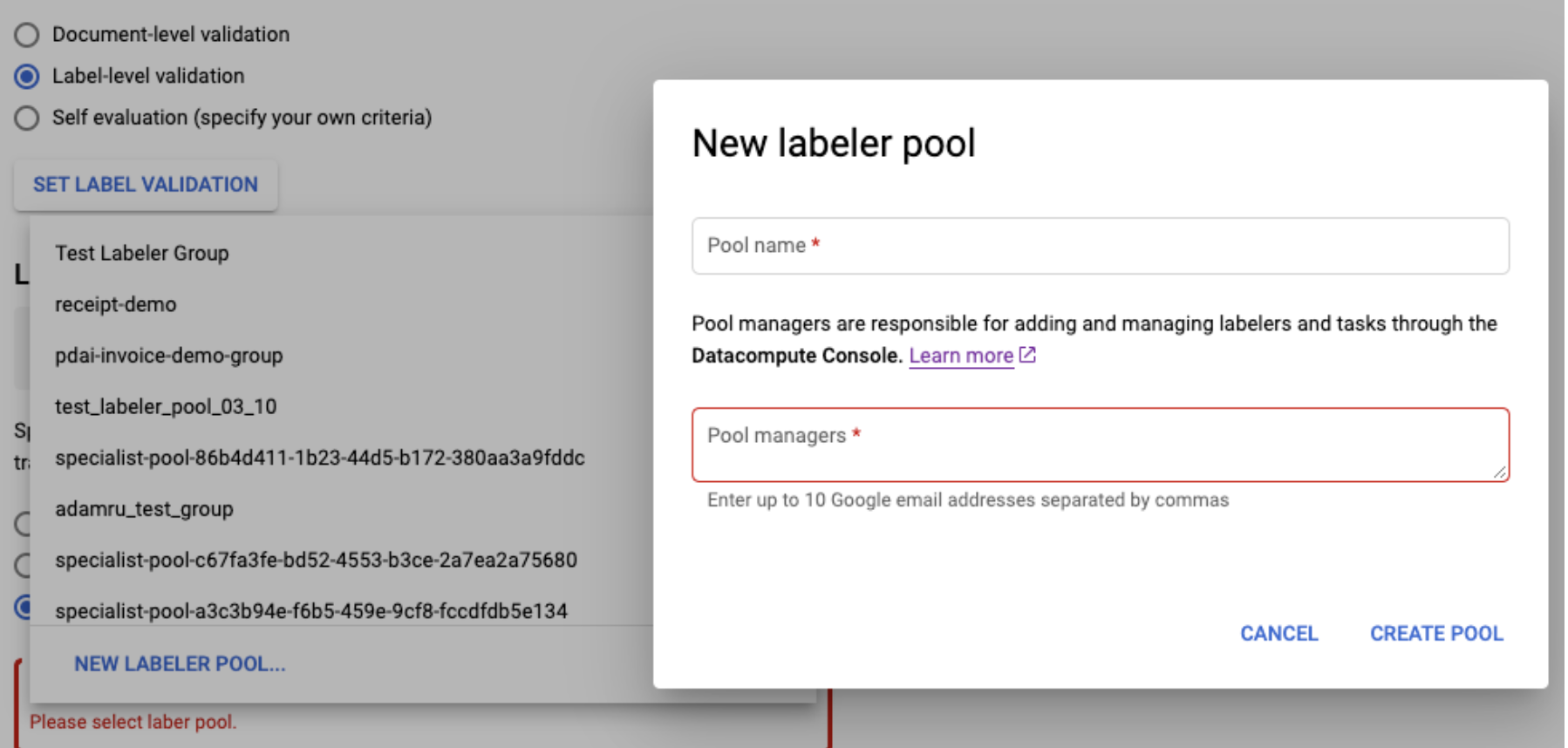Select the specialist-pool-a3c3b94e entry
This screenshot has height=748, width=1568.
click(x=310, y=611)
